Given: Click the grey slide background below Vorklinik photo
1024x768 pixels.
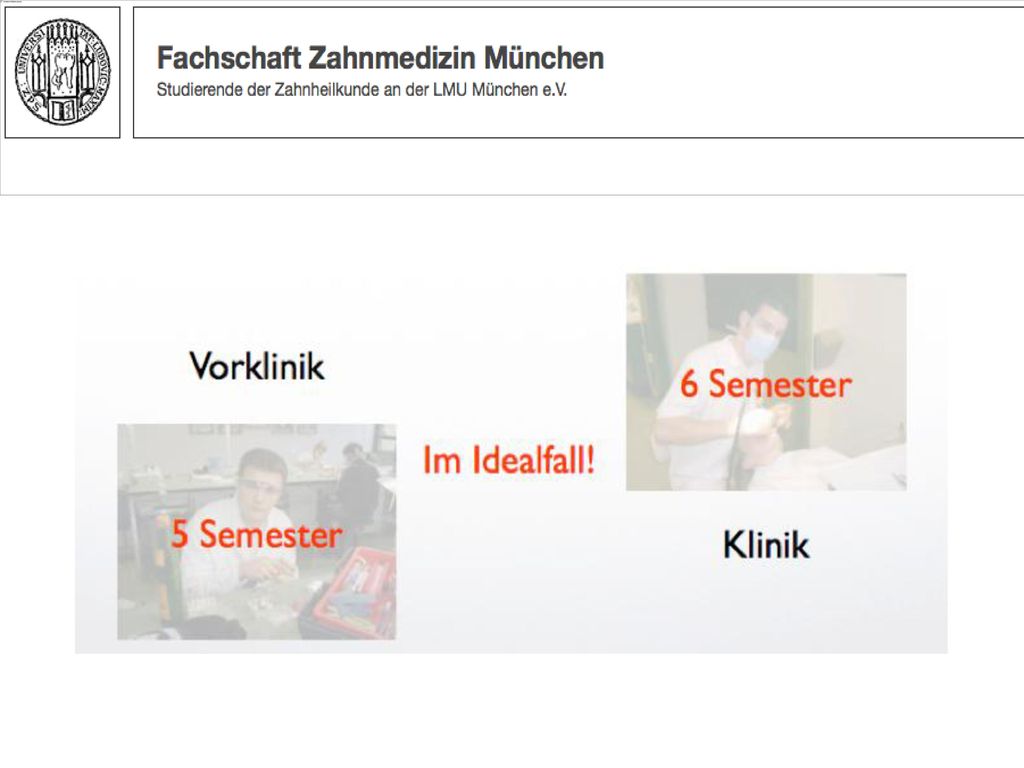Looking at the screenshot, I should pos(257,646).
